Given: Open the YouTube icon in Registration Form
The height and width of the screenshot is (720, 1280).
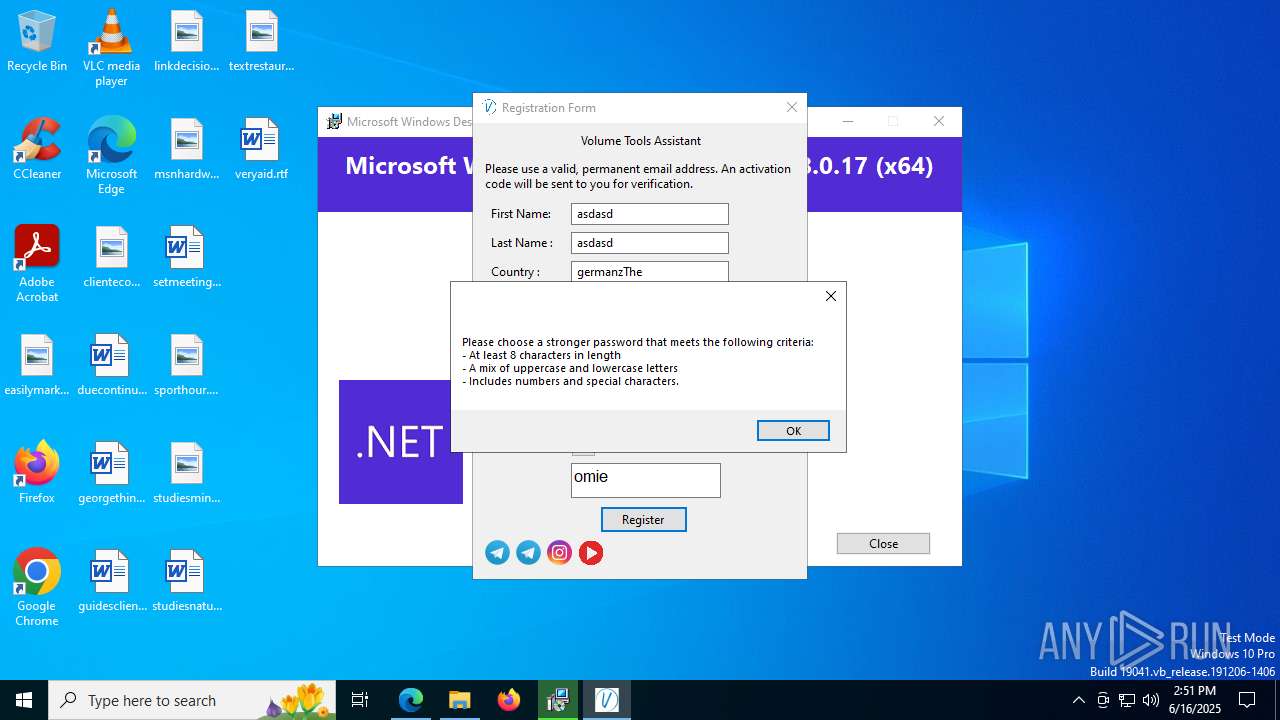Looking at the screenshot, I should [x=591, y=553].
